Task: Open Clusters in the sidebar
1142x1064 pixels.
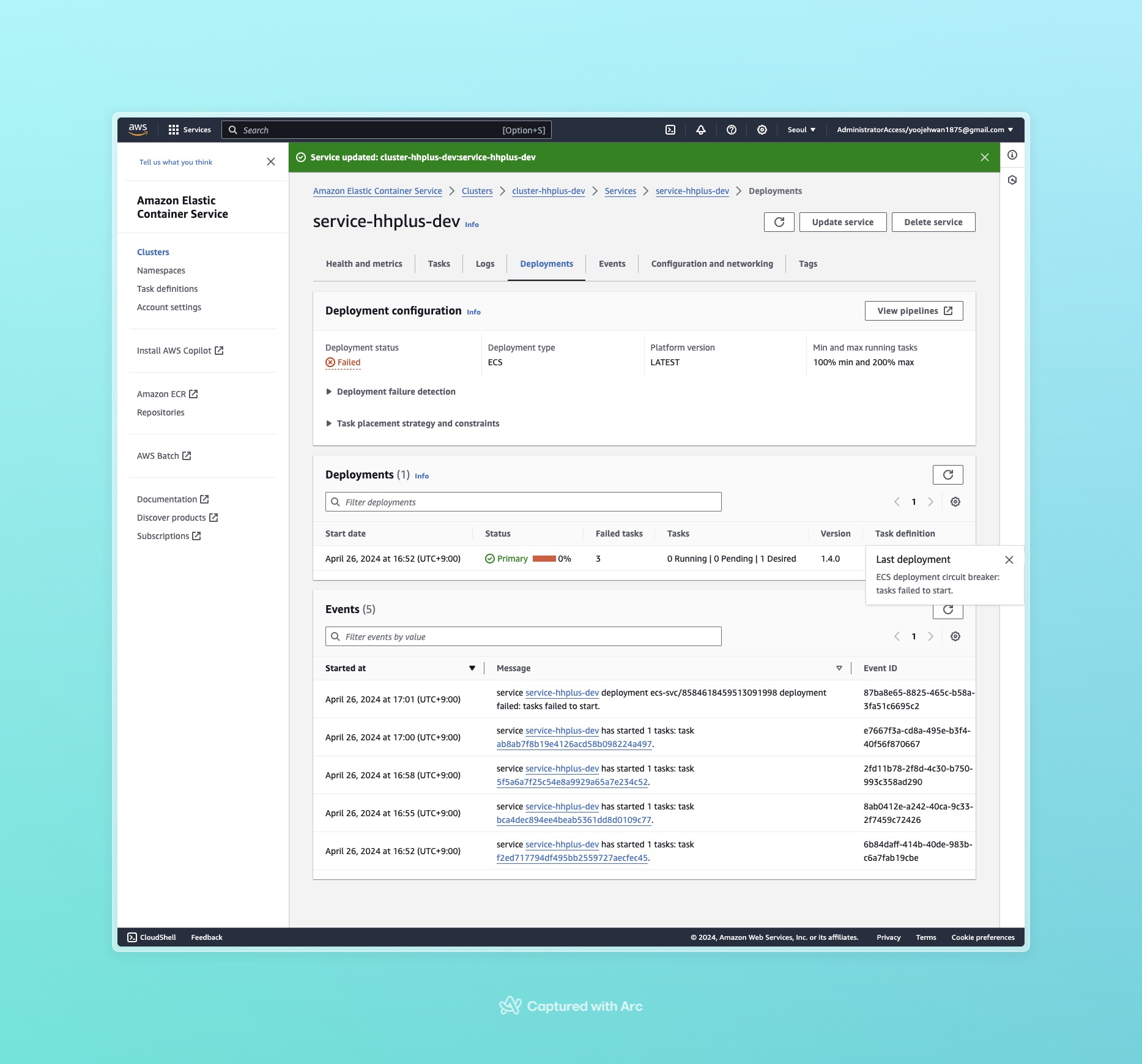Action: pos(153,252)
